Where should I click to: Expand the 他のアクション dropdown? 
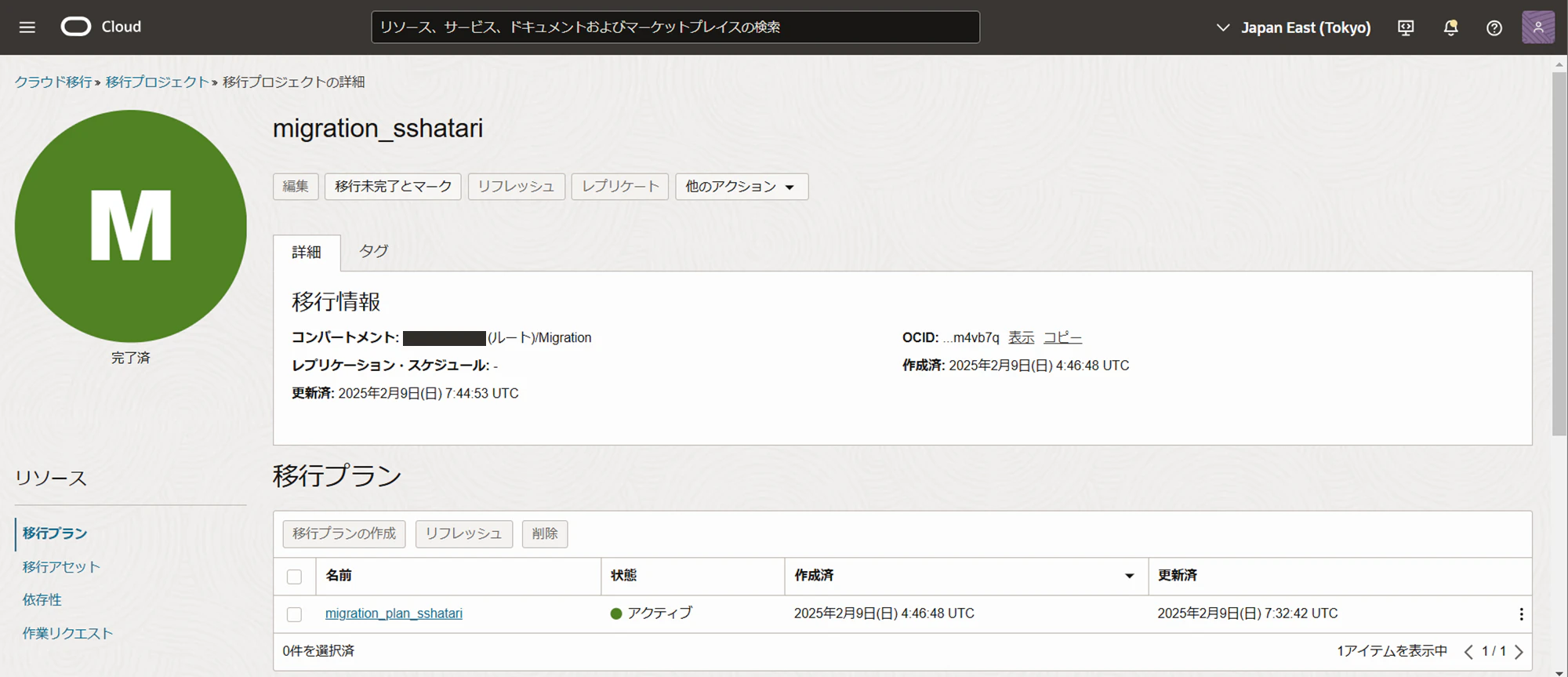tap(742, 187)
